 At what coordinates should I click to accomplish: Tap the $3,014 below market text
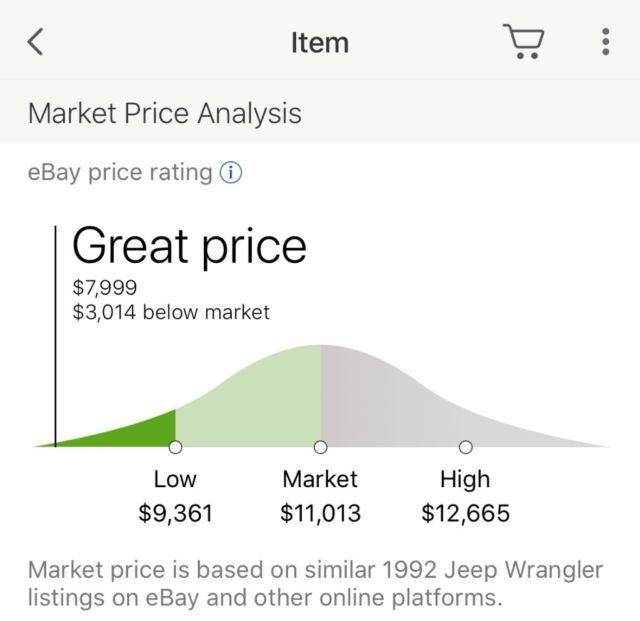[171, 312]
